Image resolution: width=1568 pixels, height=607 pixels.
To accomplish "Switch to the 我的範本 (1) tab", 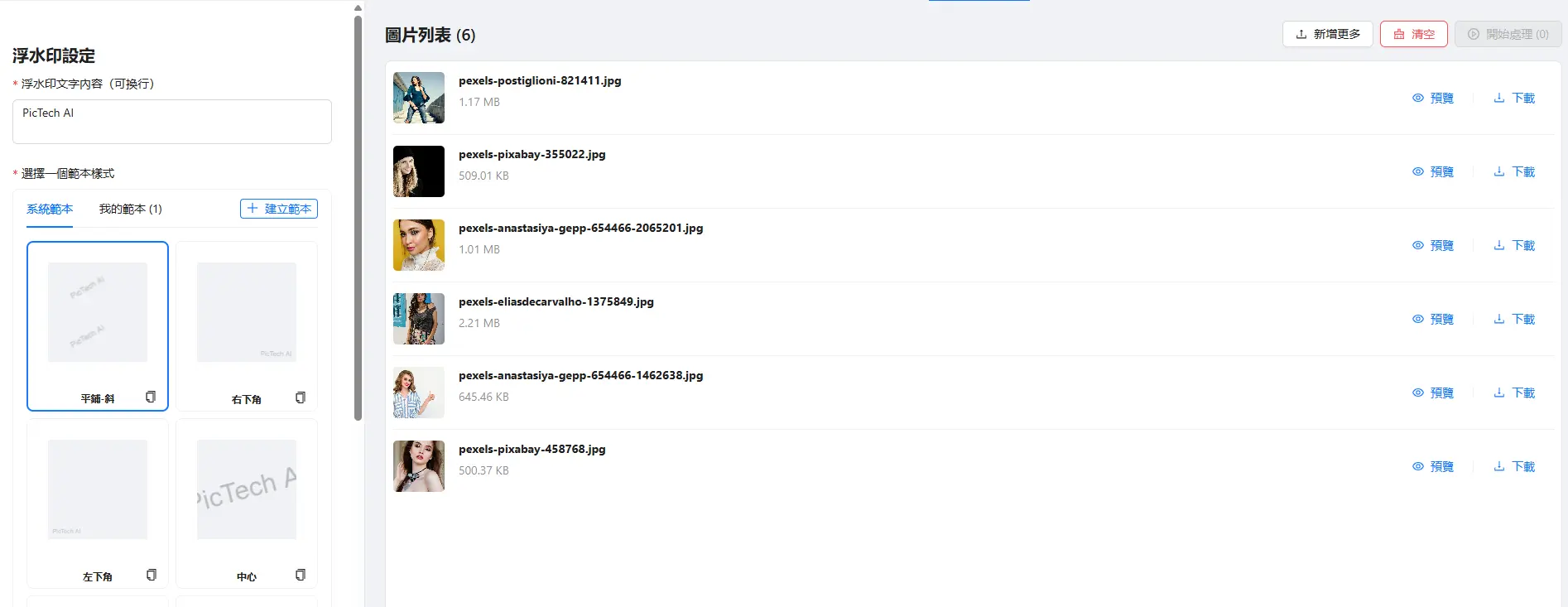I will click(131, 209).
